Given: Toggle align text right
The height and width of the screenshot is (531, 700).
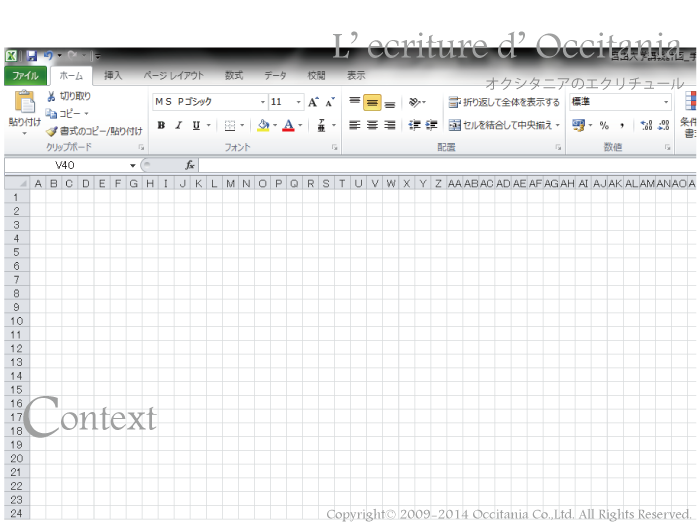Looking at the screenshot, I should (390, 125).
